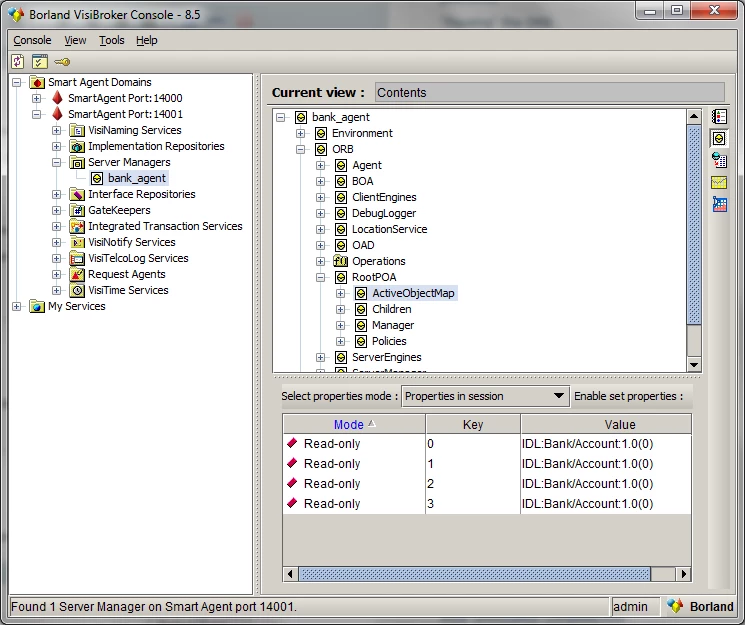Click the Implementation Repositories icon
745x625 pixels.
[77, 146]
